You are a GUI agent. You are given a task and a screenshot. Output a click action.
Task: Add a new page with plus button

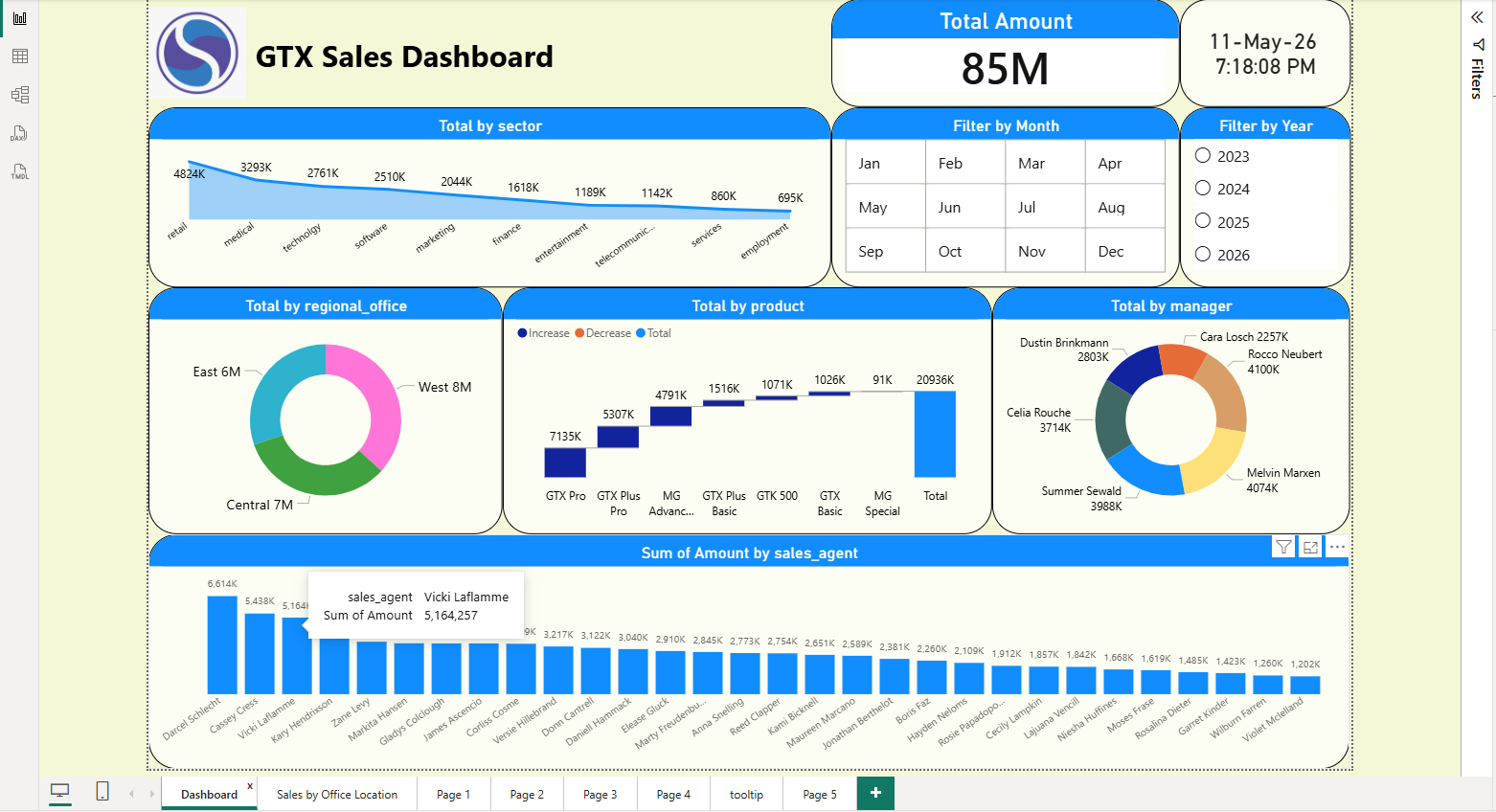coord(875,793)
